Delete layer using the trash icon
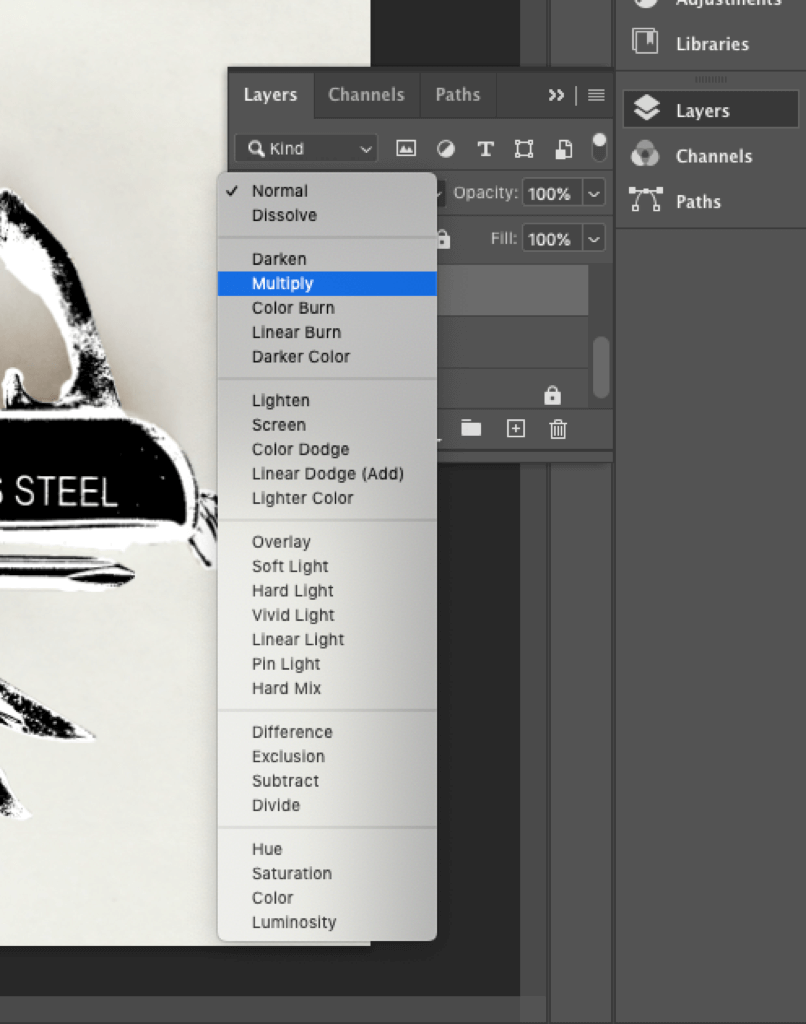Image resolution: width=806 pixels, height=1024 pixels. (x=558, y=429)
